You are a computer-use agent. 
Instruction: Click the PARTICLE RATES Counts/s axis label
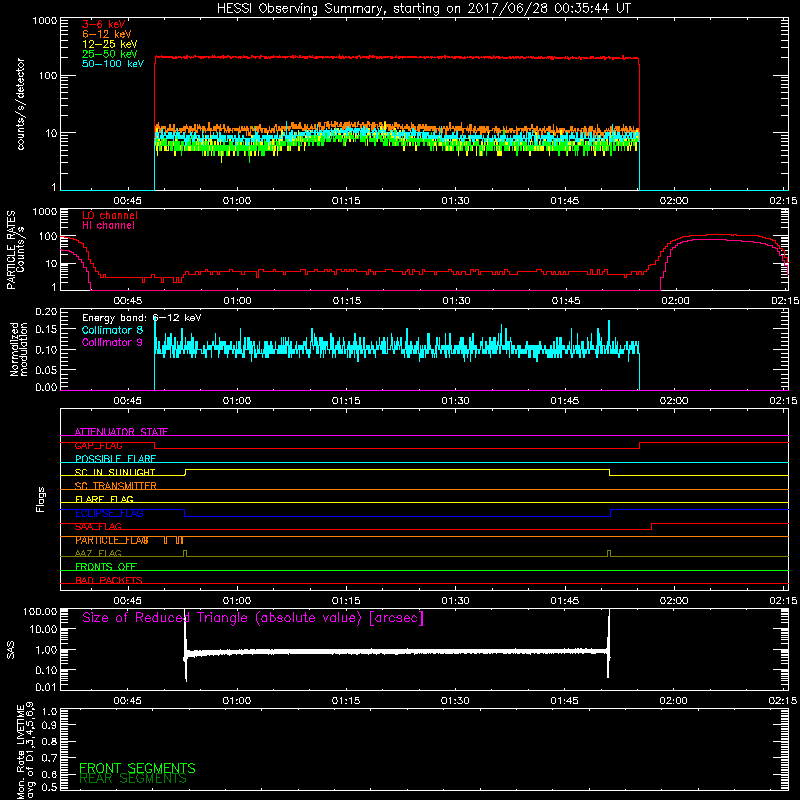tap(15, 250)
